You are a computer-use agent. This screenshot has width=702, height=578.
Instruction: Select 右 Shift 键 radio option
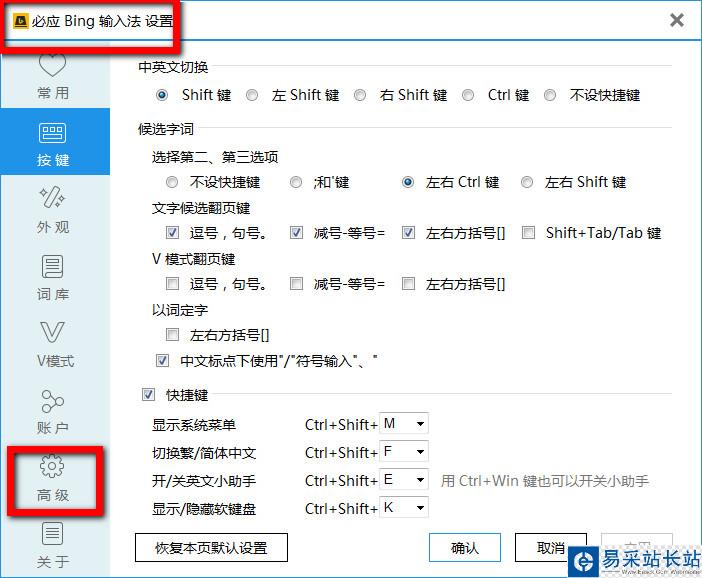(360, 95)
